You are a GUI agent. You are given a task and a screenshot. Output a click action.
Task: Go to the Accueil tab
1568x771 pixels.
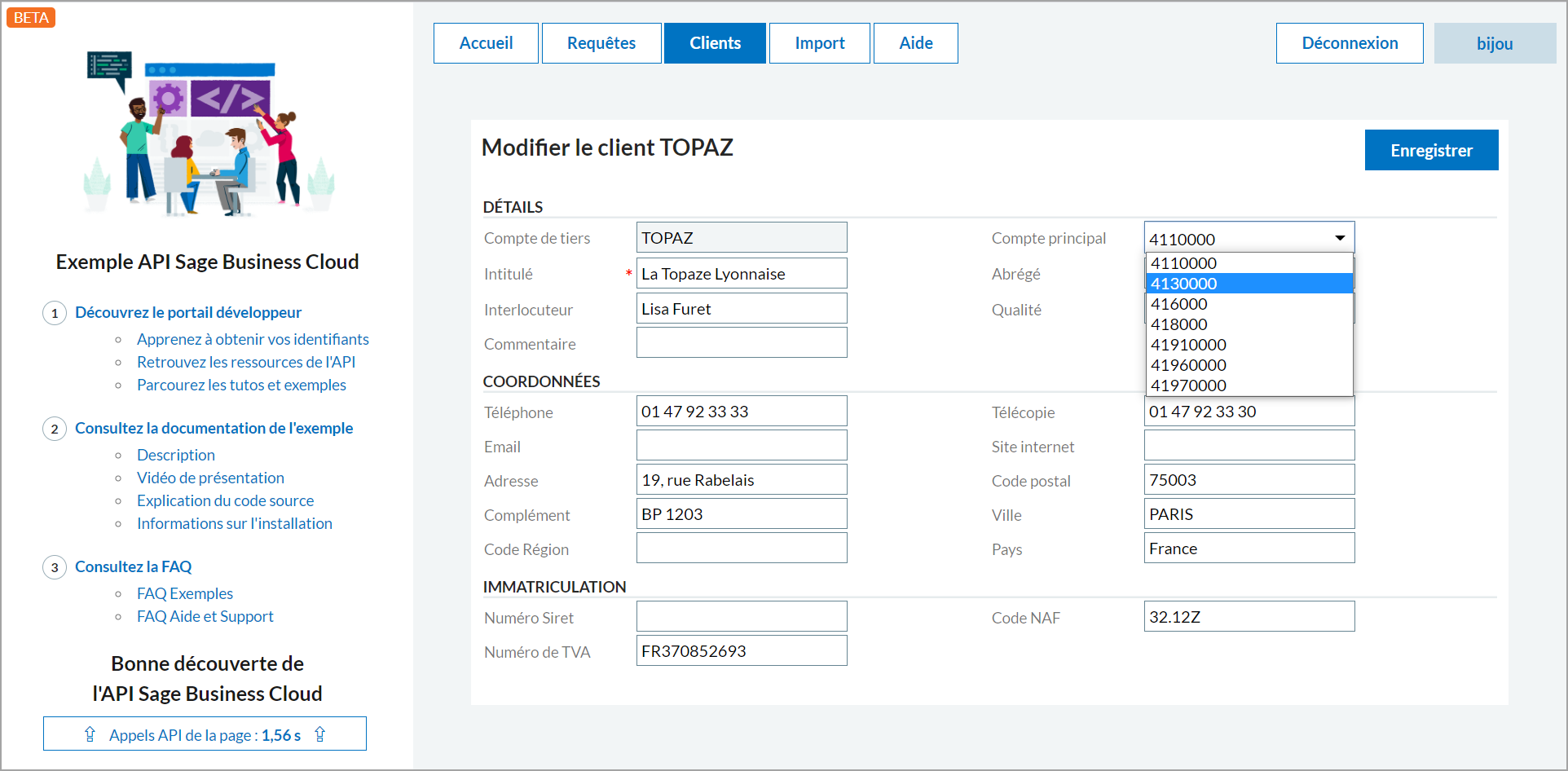(486, 43)
